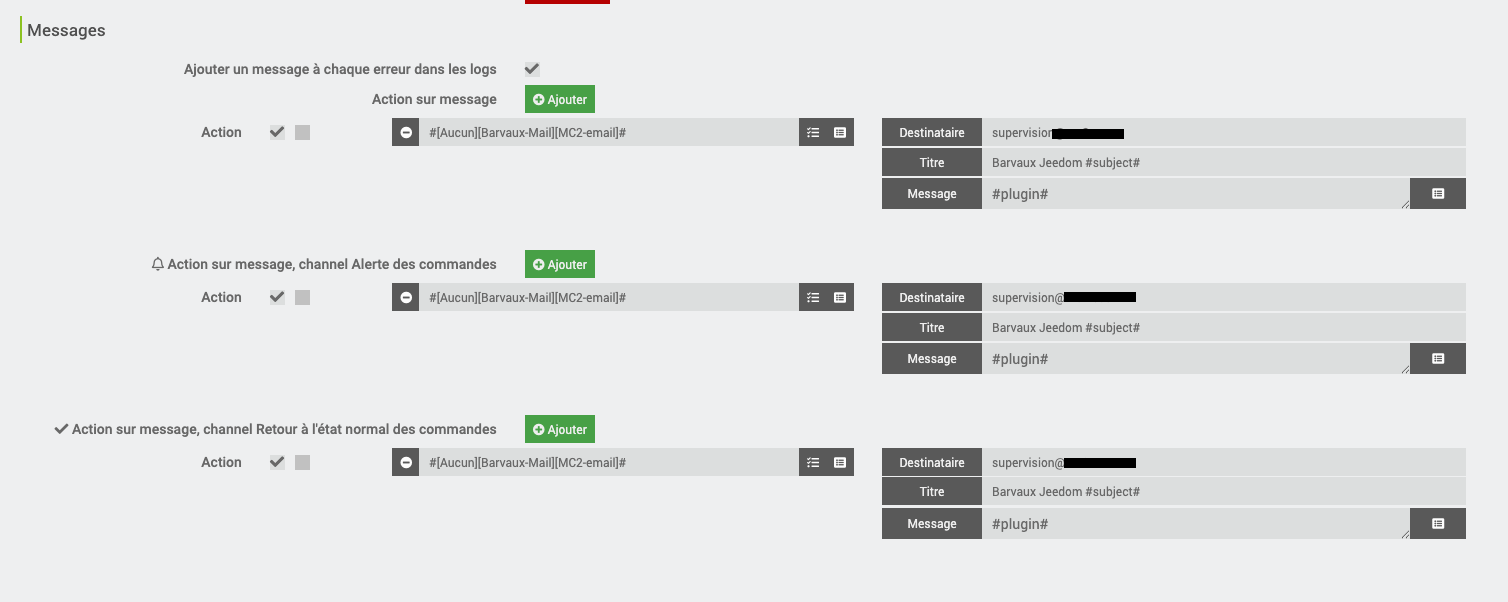The width and height of the screenshot is (1508, 602).
Task: Open the checklist action picker in the Alerte des commandes row
Action: [x=813, y=297]
